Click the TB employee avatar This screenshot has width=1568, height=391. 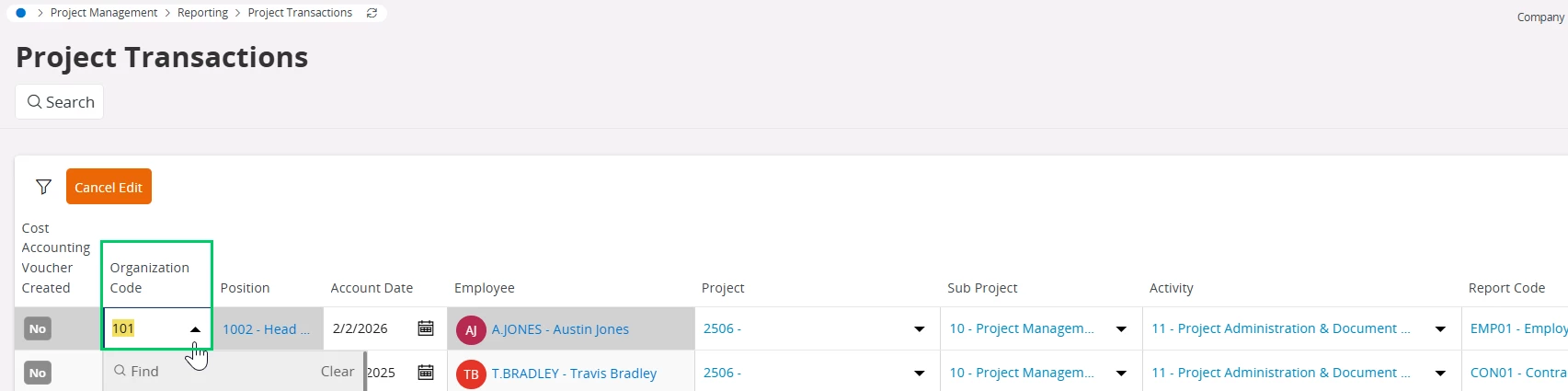471,374
